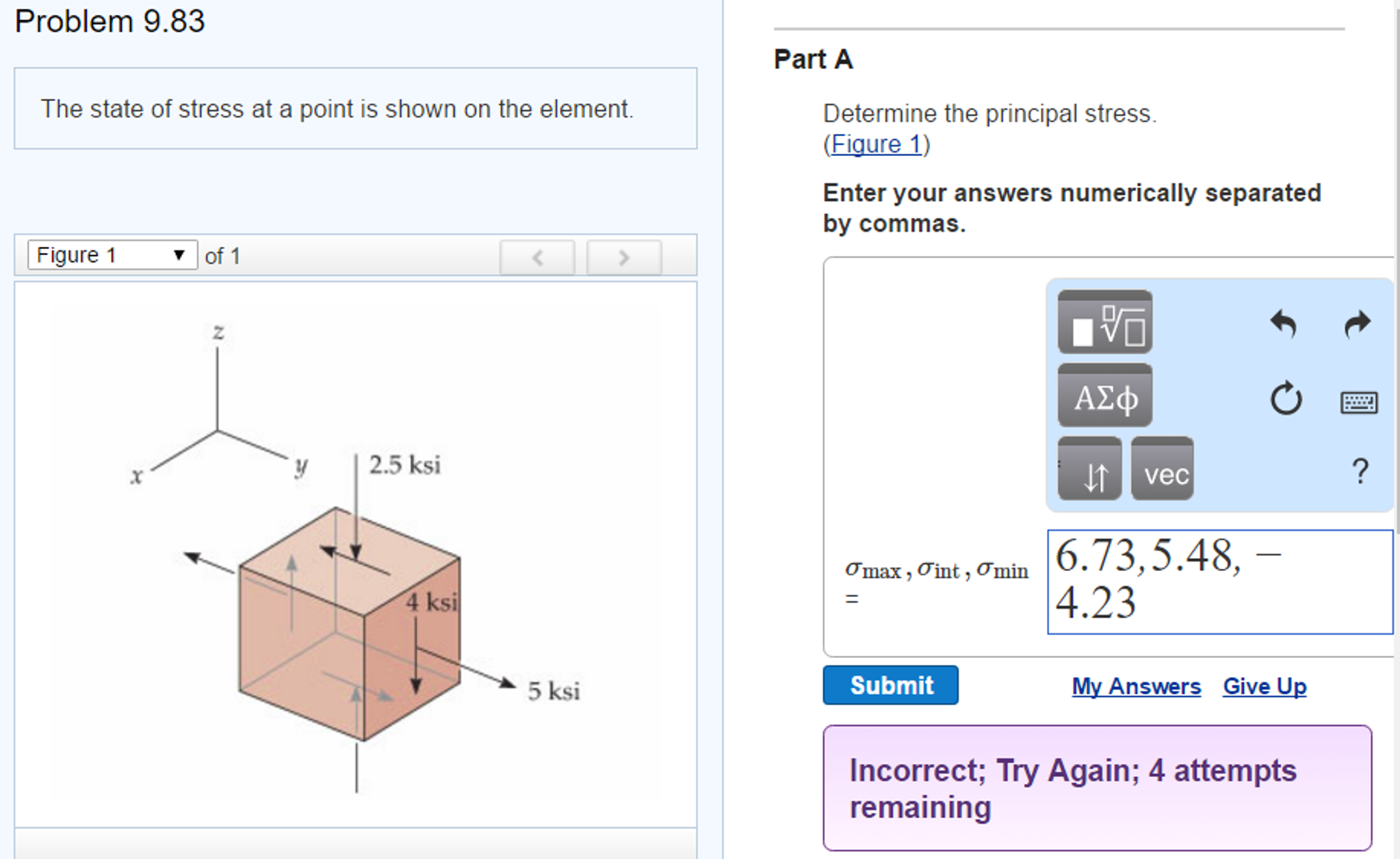The image size is (1400, 859).
Task: Open My Answers
Action: (x=1135, y=687)
